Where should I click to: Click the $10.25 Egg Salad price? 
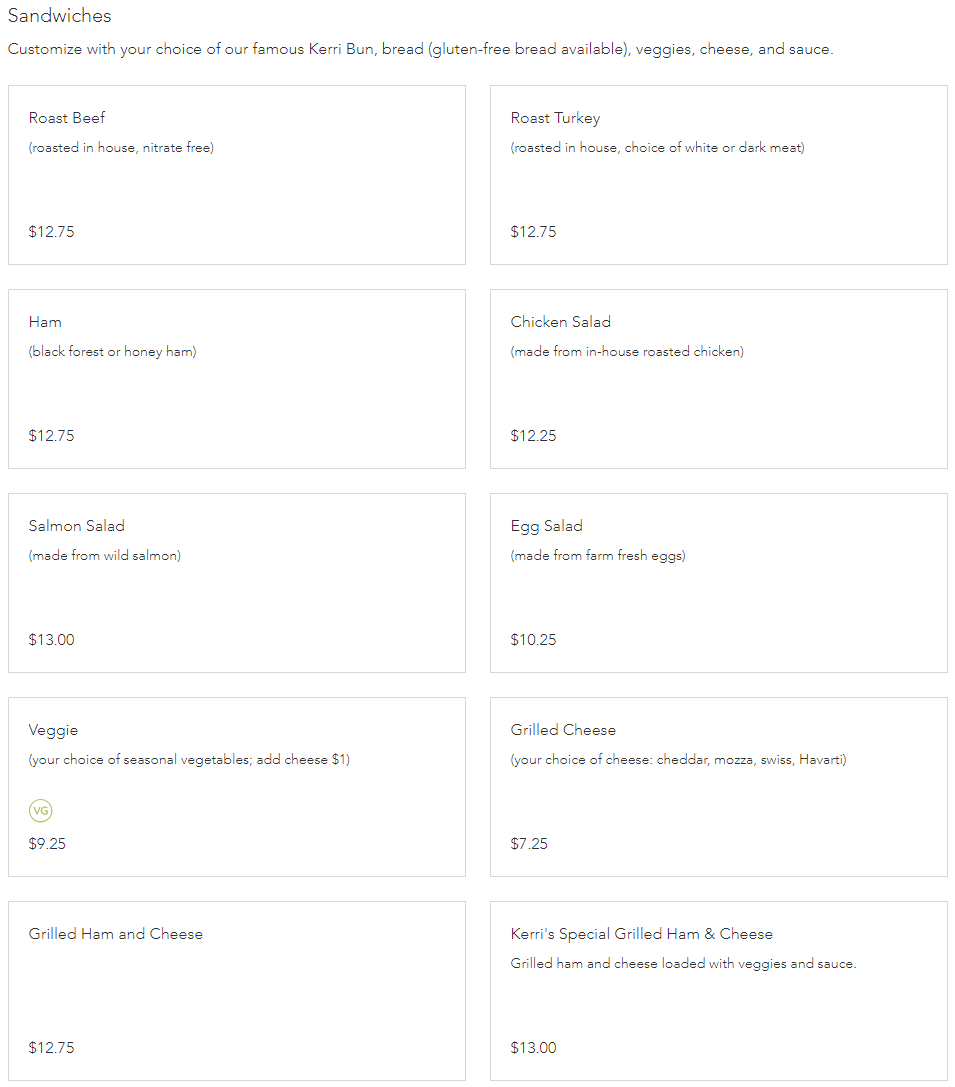tap(533, 639)
